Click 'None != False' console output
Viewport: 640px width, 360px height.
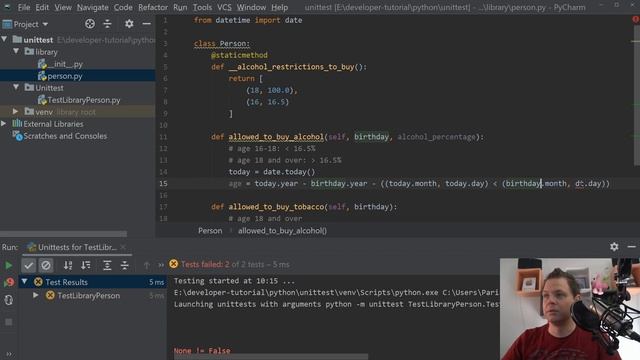202,351
